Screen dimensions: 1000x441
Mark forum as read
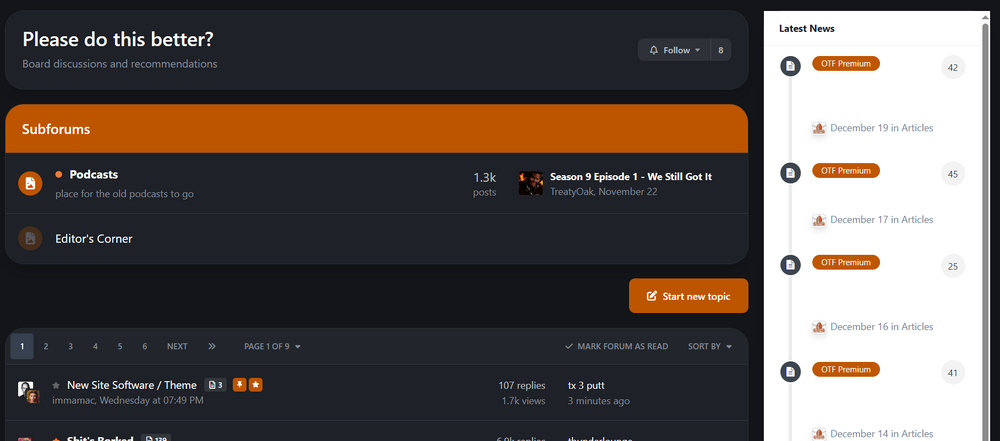coord(616,346)
